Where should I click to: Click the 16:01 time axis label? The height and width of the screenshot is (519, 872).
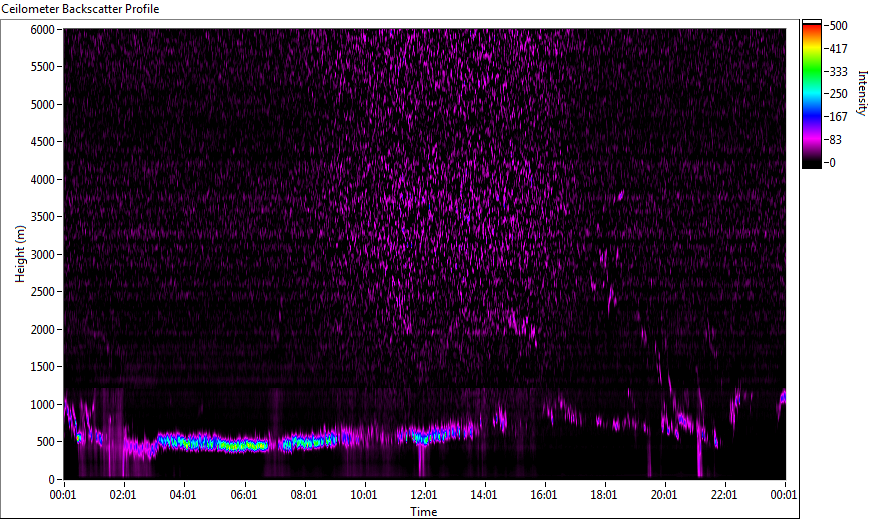coord(544,495)
